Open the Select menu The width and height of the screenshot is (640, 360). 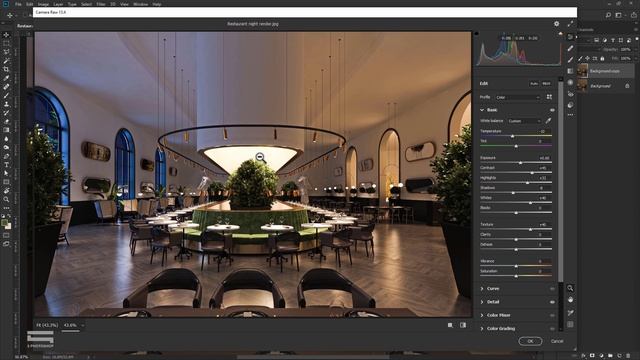(86, 4)
